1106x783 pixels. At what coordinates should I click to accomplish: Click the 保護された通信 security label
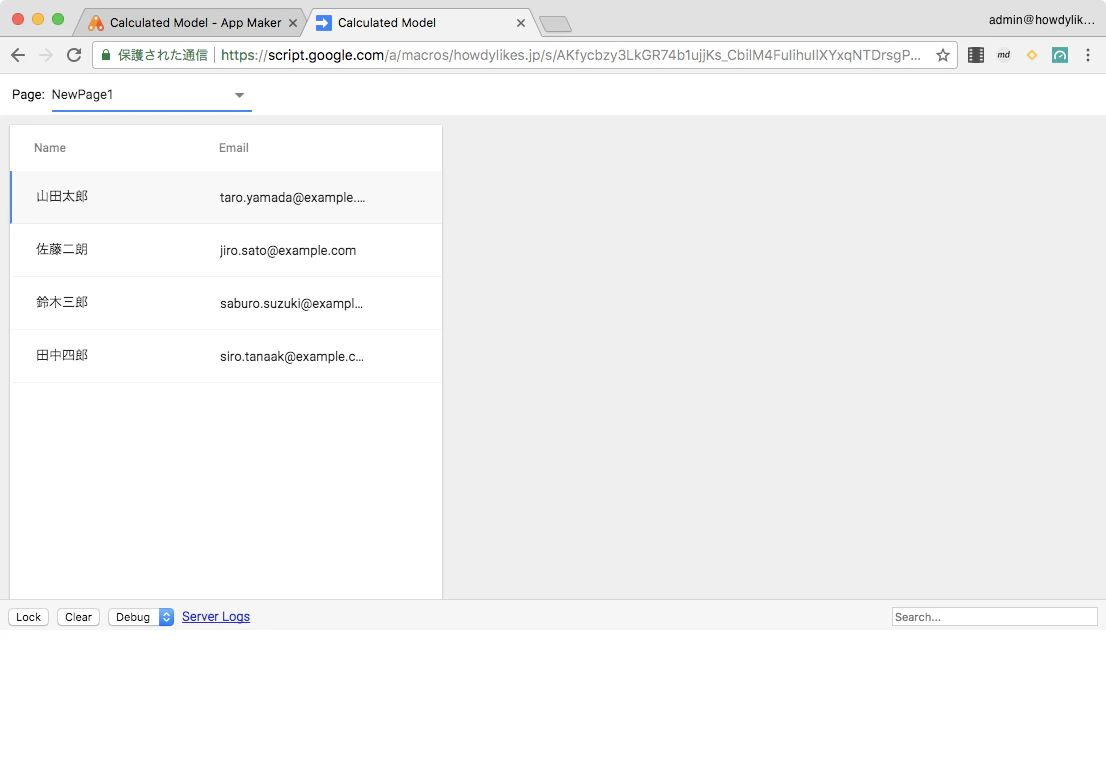click(163, 55)
